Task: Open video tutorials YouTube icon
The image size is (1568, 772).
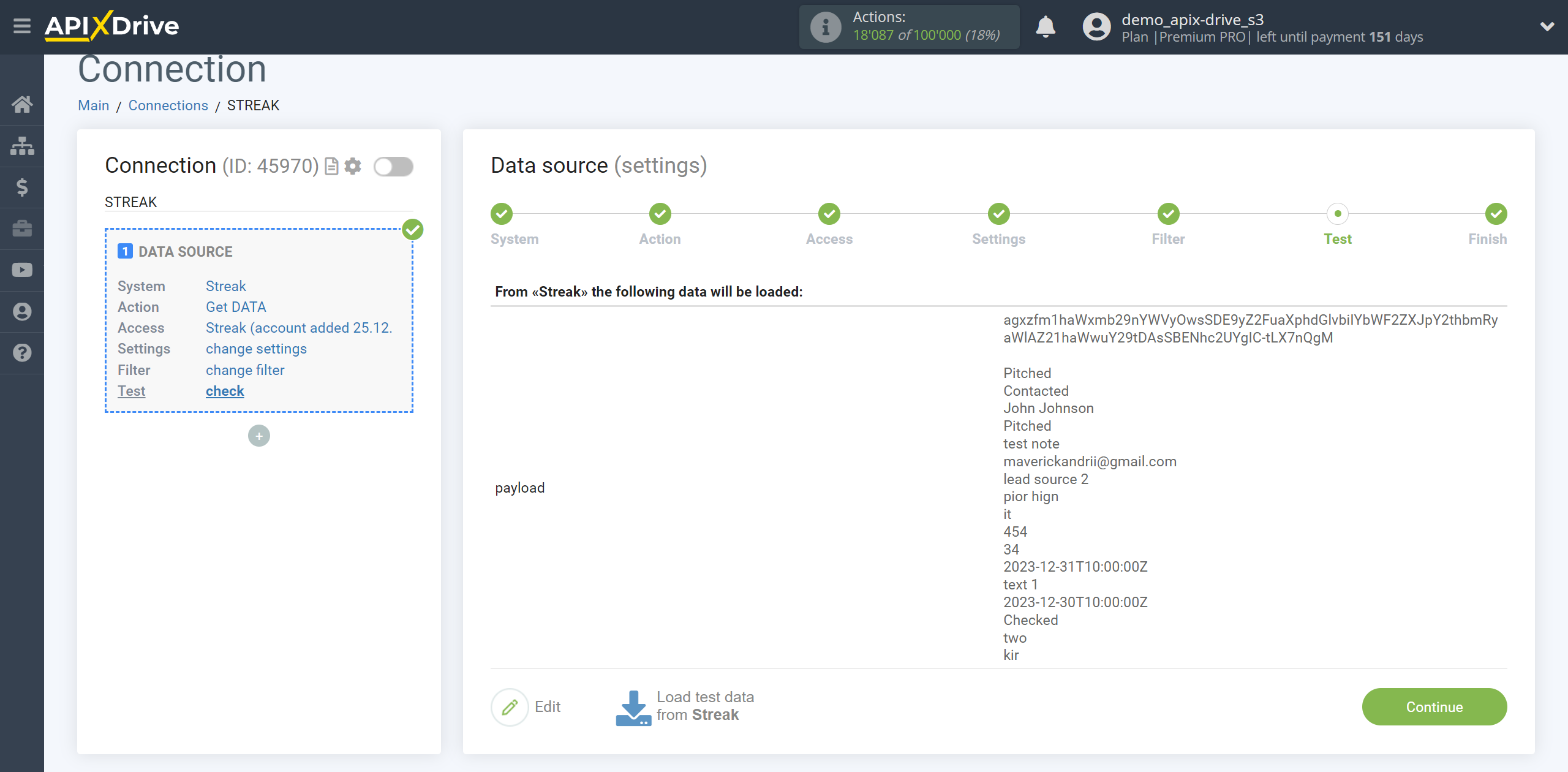Action: pyautogui.click(x=22, y=270)
